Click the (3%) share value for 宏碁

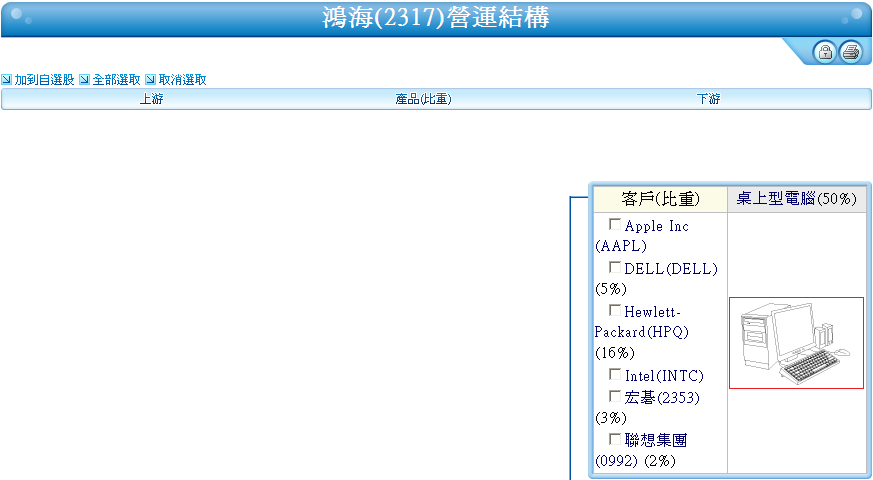coord(611,418)
